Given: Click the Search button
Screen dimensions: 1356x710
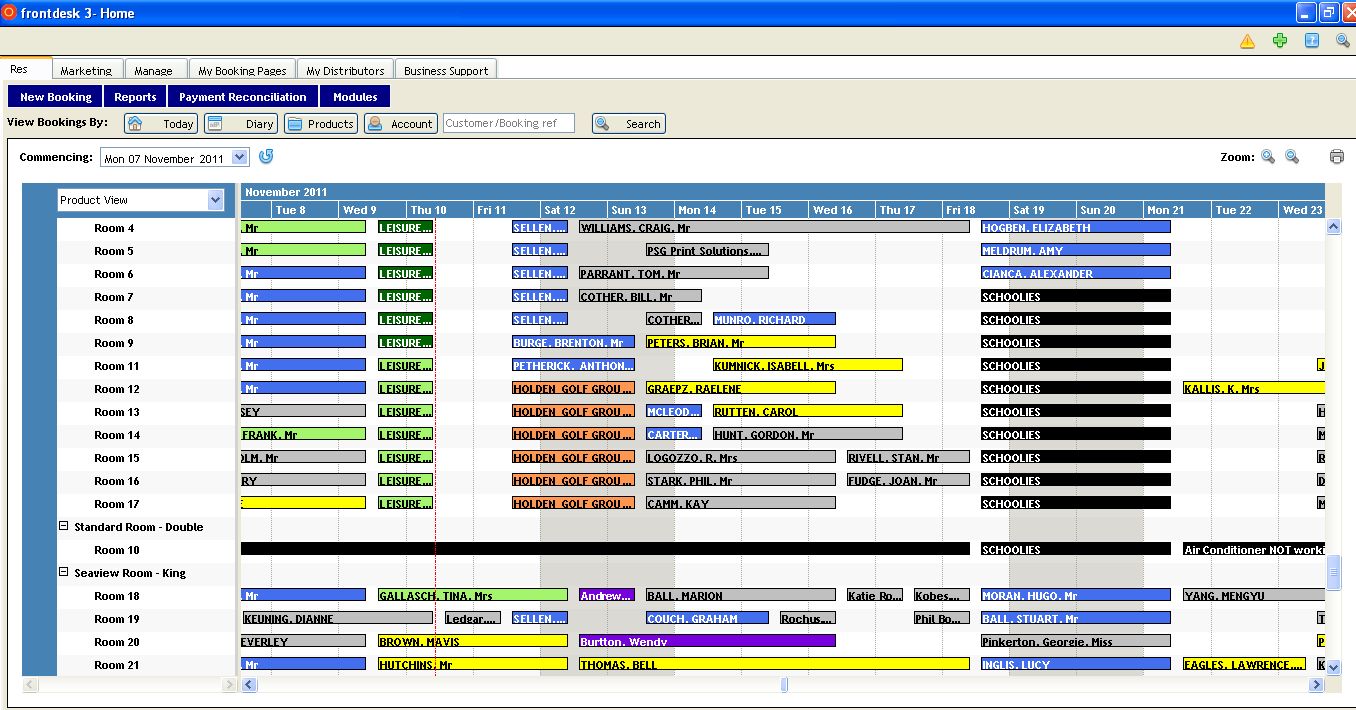Looking at the screenshot, I should tap(629, 124).
